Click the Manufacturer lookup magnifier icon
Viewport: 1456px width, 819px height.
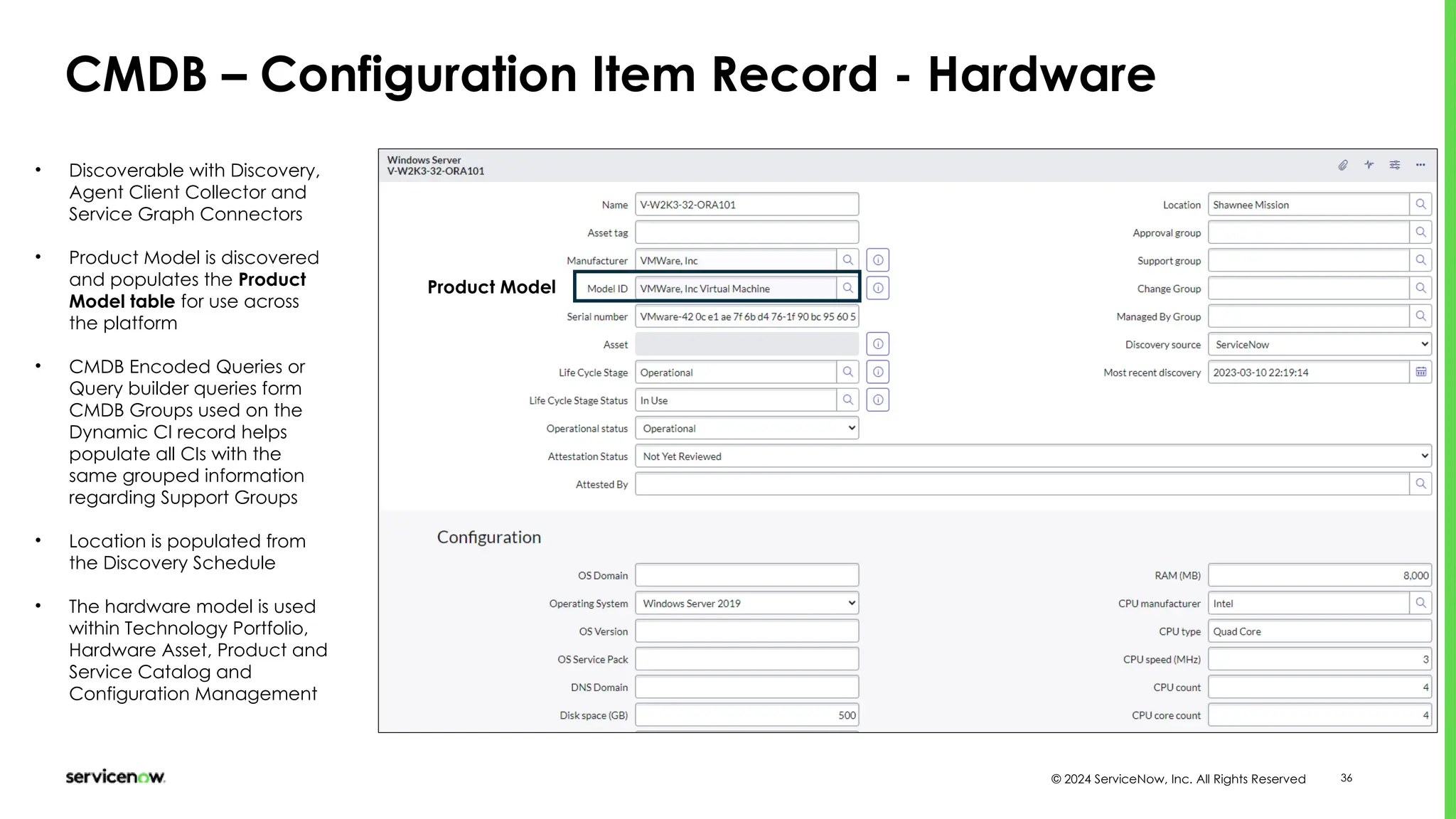[847, 260]
